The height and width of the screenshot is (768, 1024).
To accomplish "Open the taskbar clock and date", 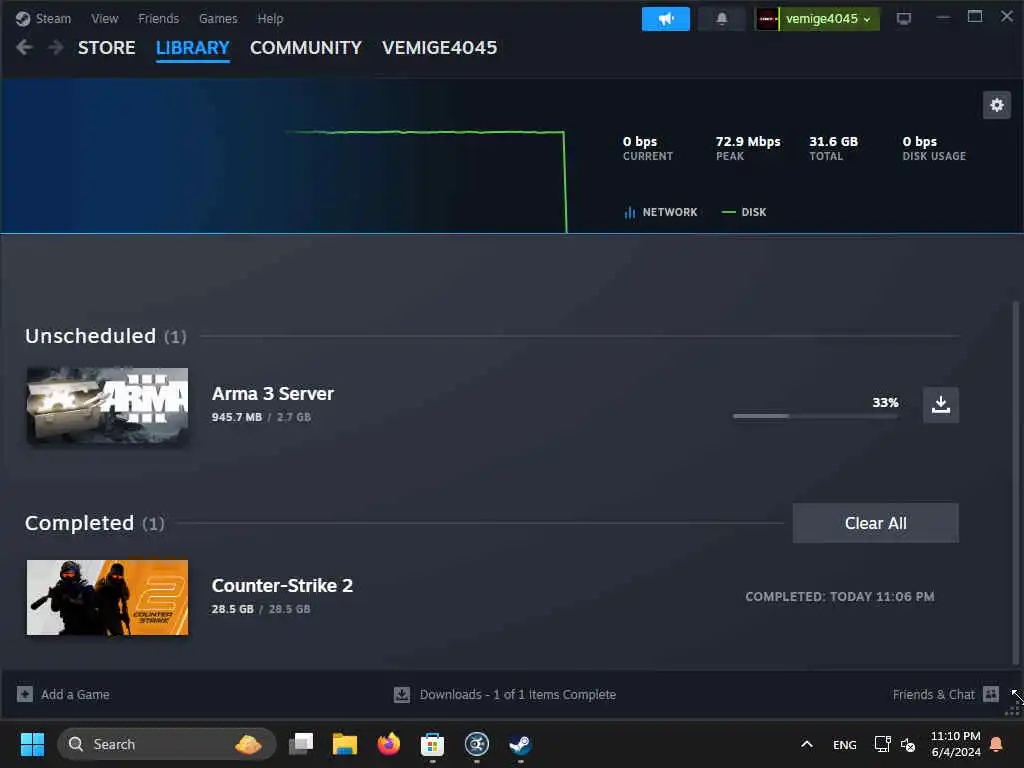I will pos(955,744).
